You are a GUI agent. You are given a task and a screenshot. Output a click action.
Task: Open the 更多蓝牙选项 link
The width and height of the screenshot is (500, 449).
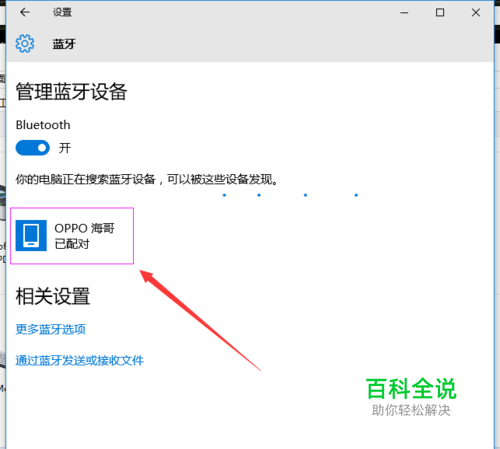51,329
